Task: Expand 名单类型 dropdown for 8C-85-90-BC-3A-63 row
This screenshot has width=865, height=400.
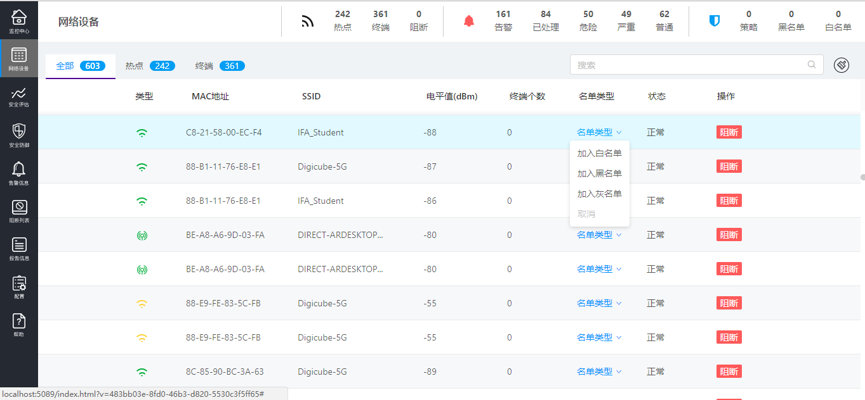Action: tap(599, 371)
